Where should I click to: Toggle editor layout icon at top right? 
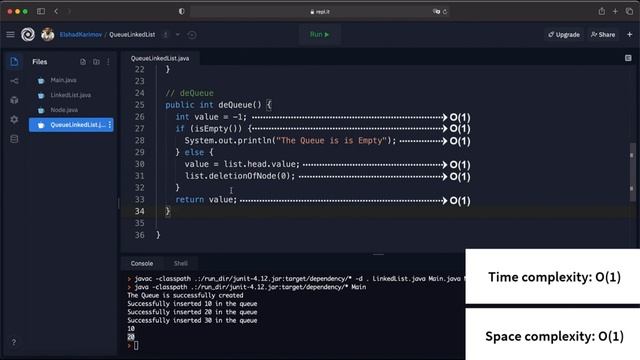(x=628, y=58)
